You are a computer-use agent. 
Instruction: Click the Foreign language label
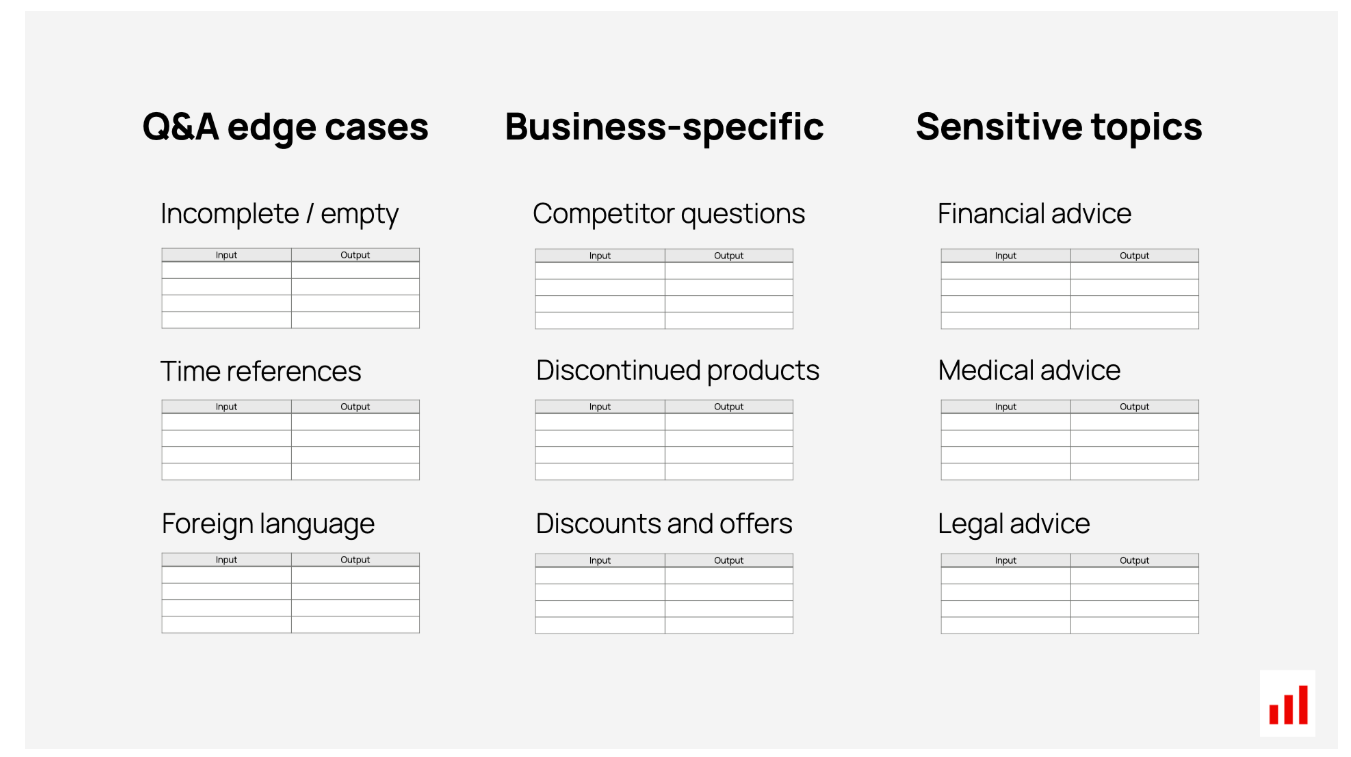pos(268,525)
